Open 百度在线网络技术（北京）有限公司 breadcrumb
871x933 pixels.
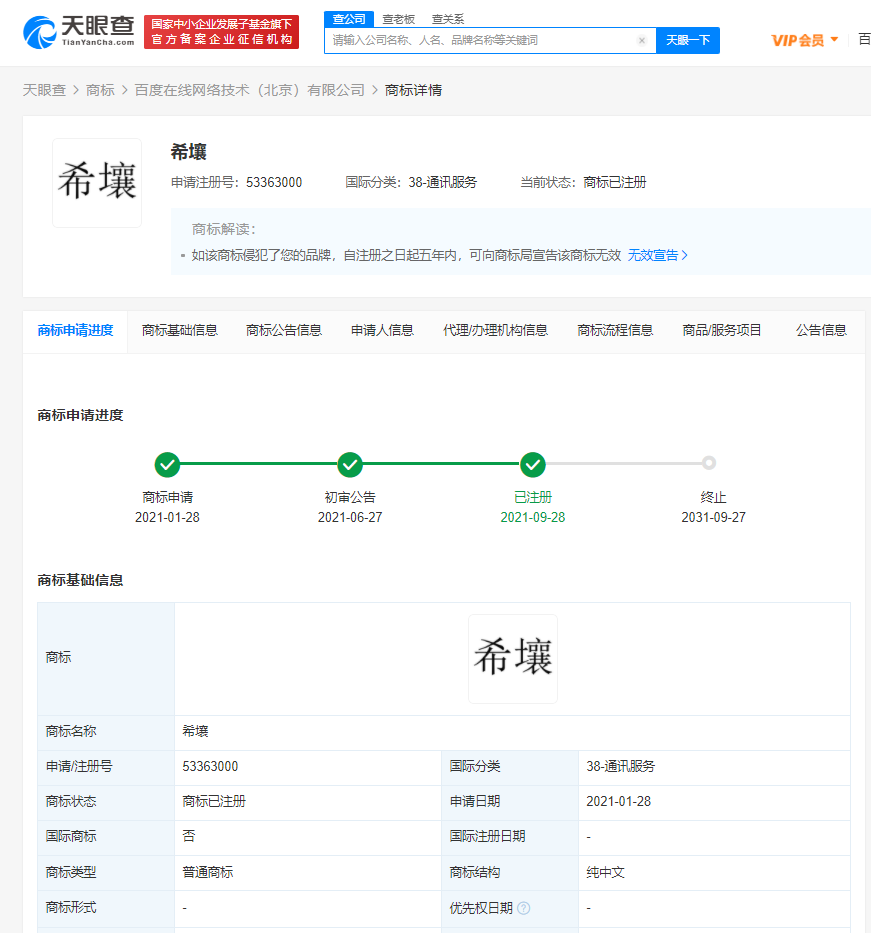(249, 90)
